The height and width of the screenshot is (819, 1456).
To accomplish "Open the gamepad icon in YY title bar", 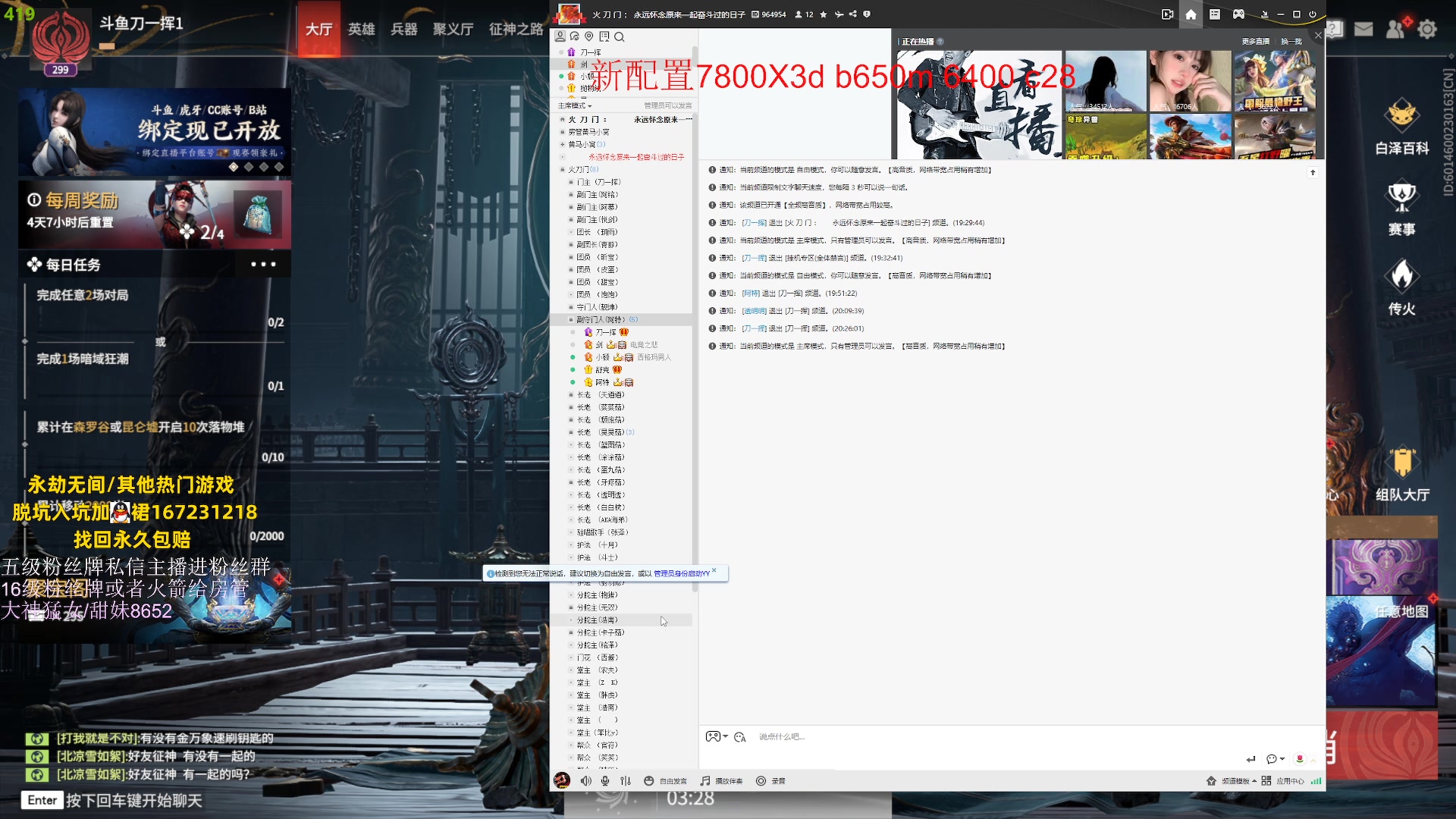I will point(1238,14).
